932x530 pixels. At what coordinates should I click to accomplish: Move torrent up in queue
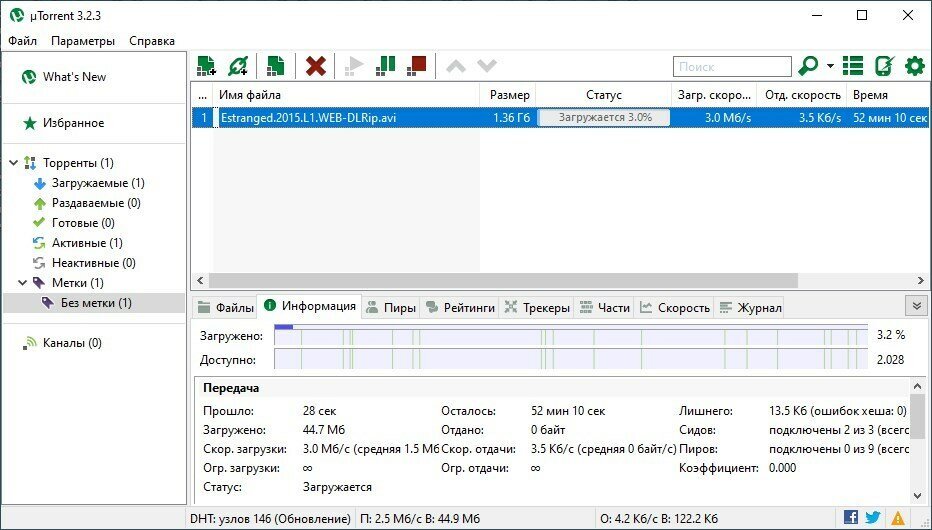[456, 66]
